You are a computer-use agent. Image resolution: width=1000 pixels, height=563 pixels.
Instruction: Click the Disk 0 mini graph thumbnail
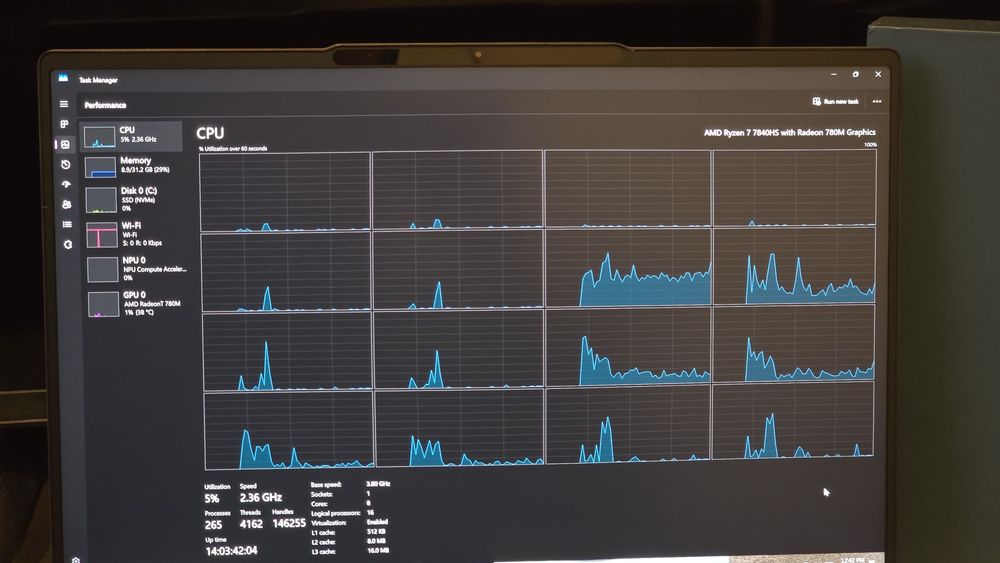pos(101,200)
